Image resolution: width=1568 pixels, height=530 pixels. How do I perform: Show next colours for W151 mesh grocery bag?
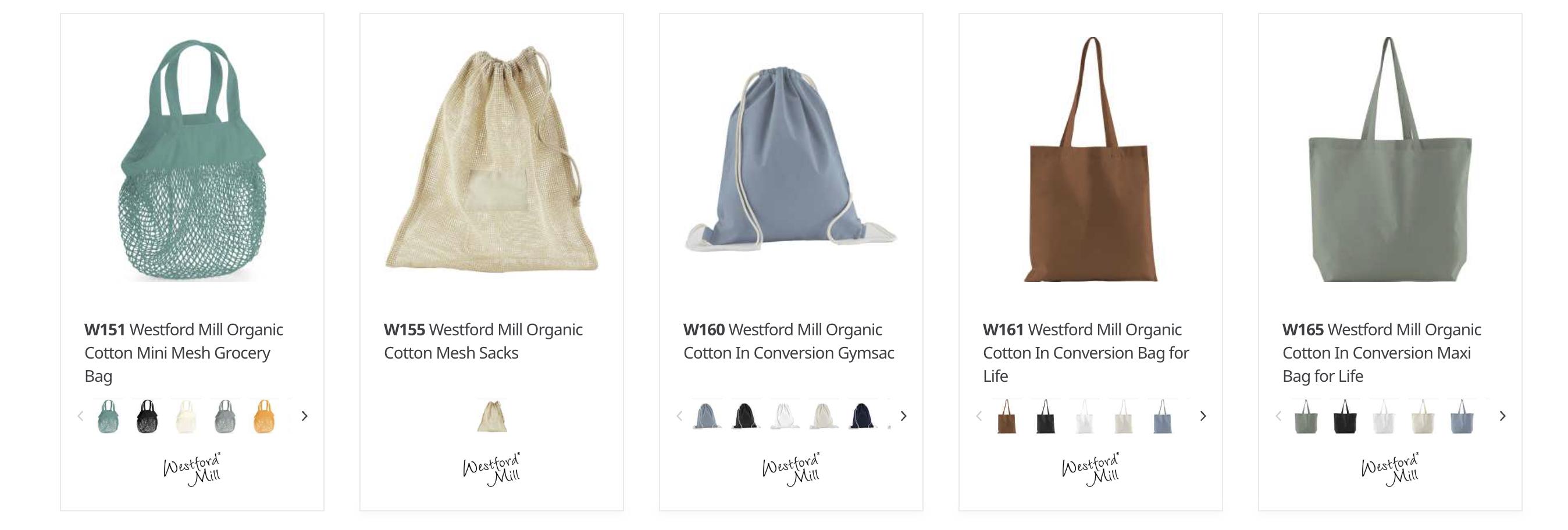tap(304, 416)
